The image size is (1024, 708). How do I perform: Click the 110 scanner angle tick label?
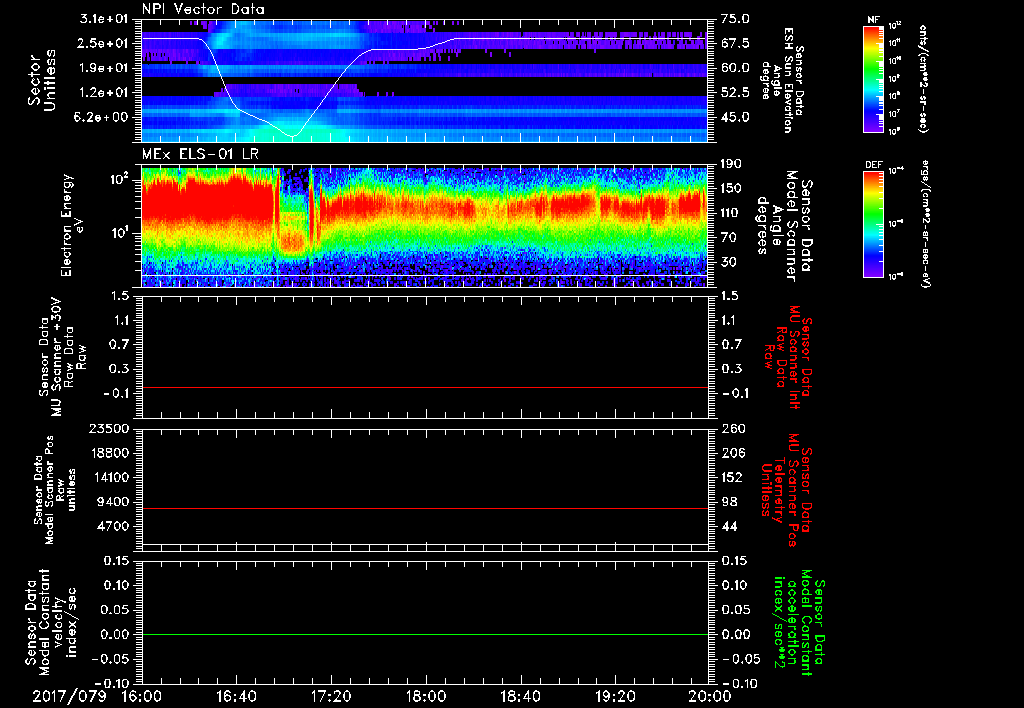click(731, 213)
